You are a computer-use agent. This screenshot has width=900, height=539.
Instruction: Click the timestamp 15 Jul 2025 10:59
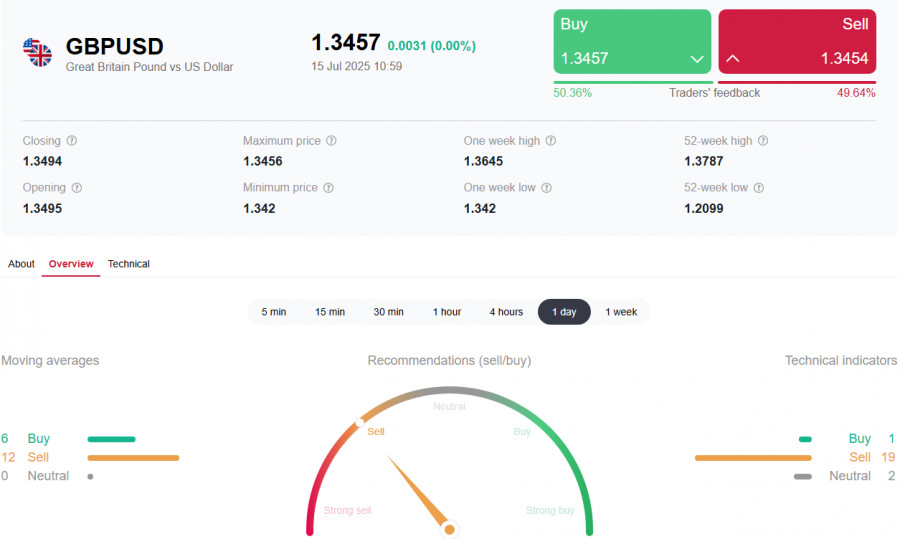[x=356, y=66]
